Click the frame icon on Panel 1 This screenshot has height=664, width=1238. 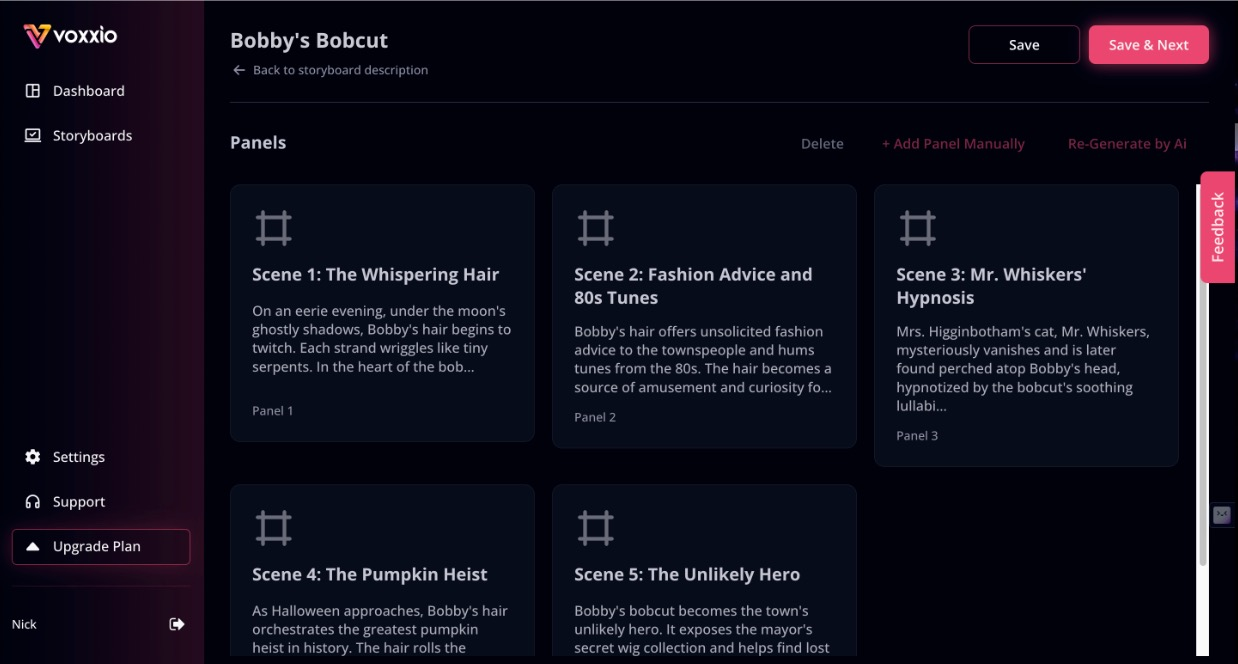[x=274, y=227]
